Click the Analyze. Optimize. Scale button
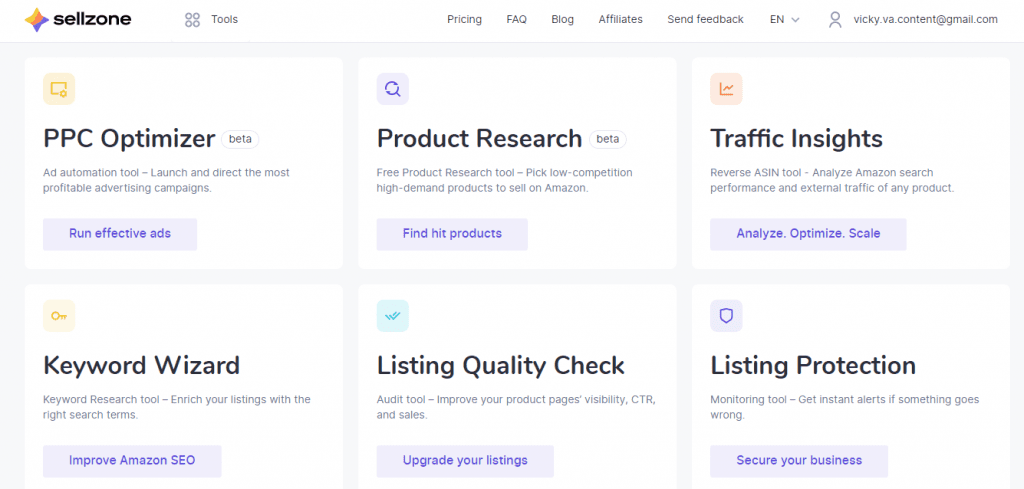The width and height of the screenshot is (1024, 489). (x=808, y=234)
